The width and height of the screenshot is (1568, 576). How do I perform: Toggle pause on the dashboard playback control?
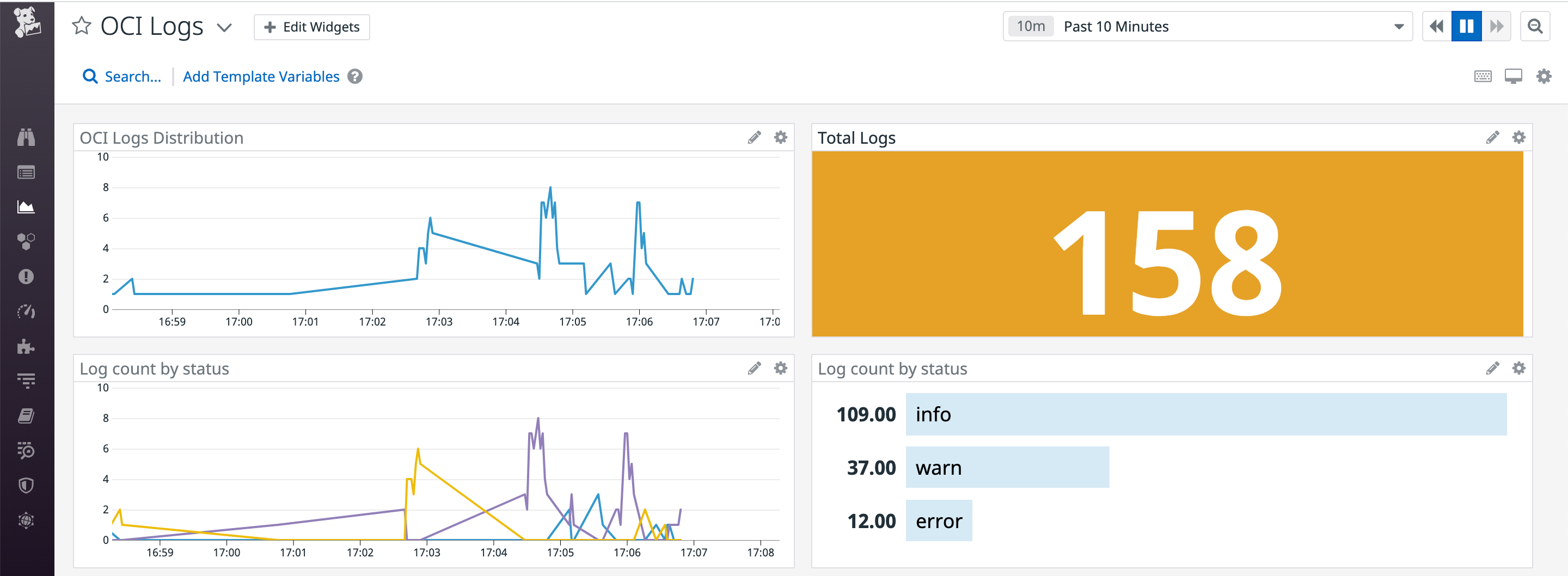coord(1467,26)
